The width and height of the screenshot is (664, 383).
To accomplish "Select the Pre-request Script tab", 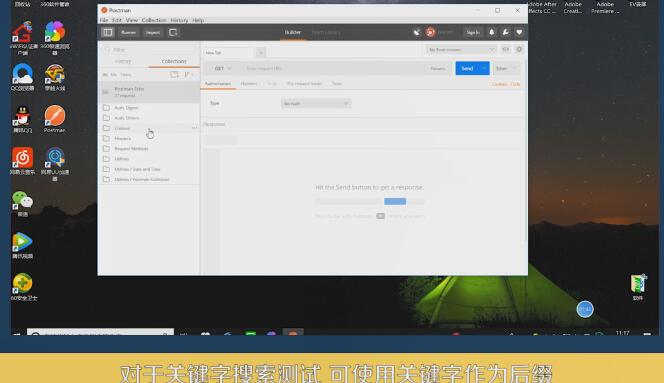I will pos(304,84).
